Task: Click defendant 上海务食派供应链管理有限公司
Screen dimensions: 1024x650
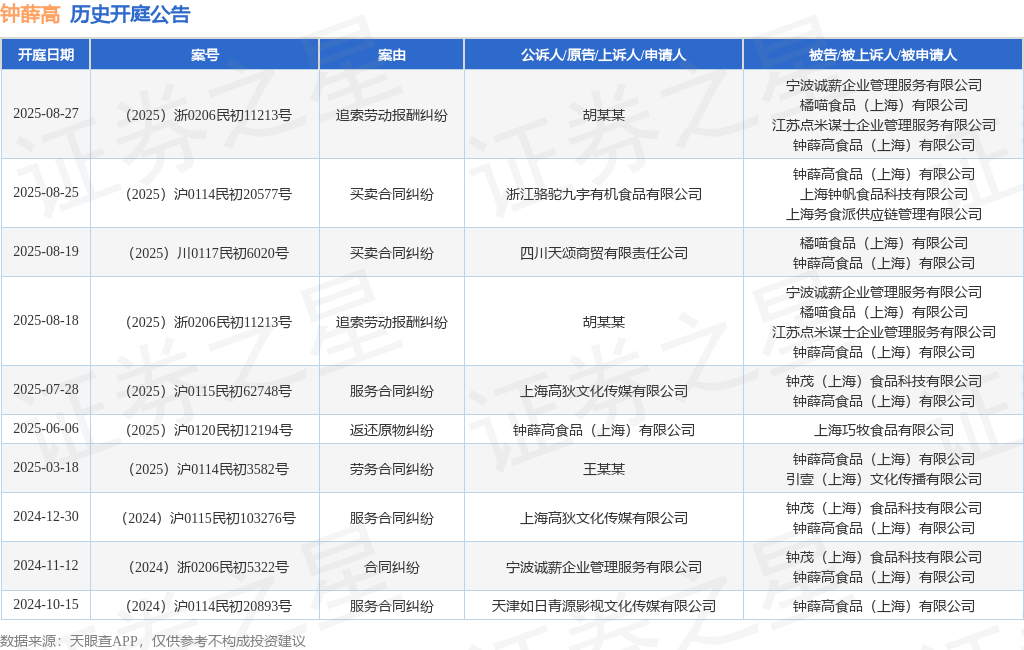Action: 884,214
